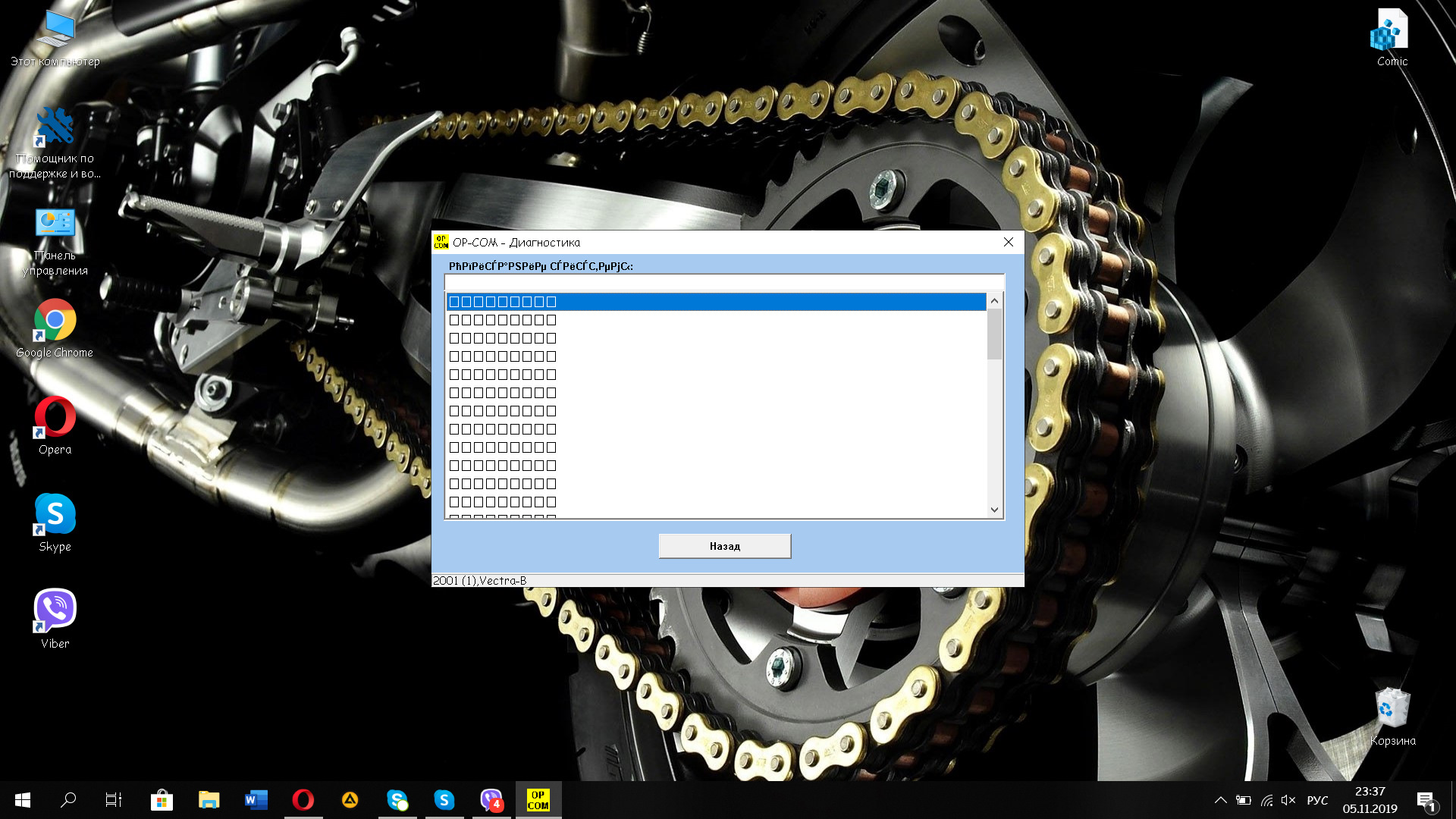Open the Opera desktop shortcut
Screen dimensions: 1456x819
[x=55, y=417]
